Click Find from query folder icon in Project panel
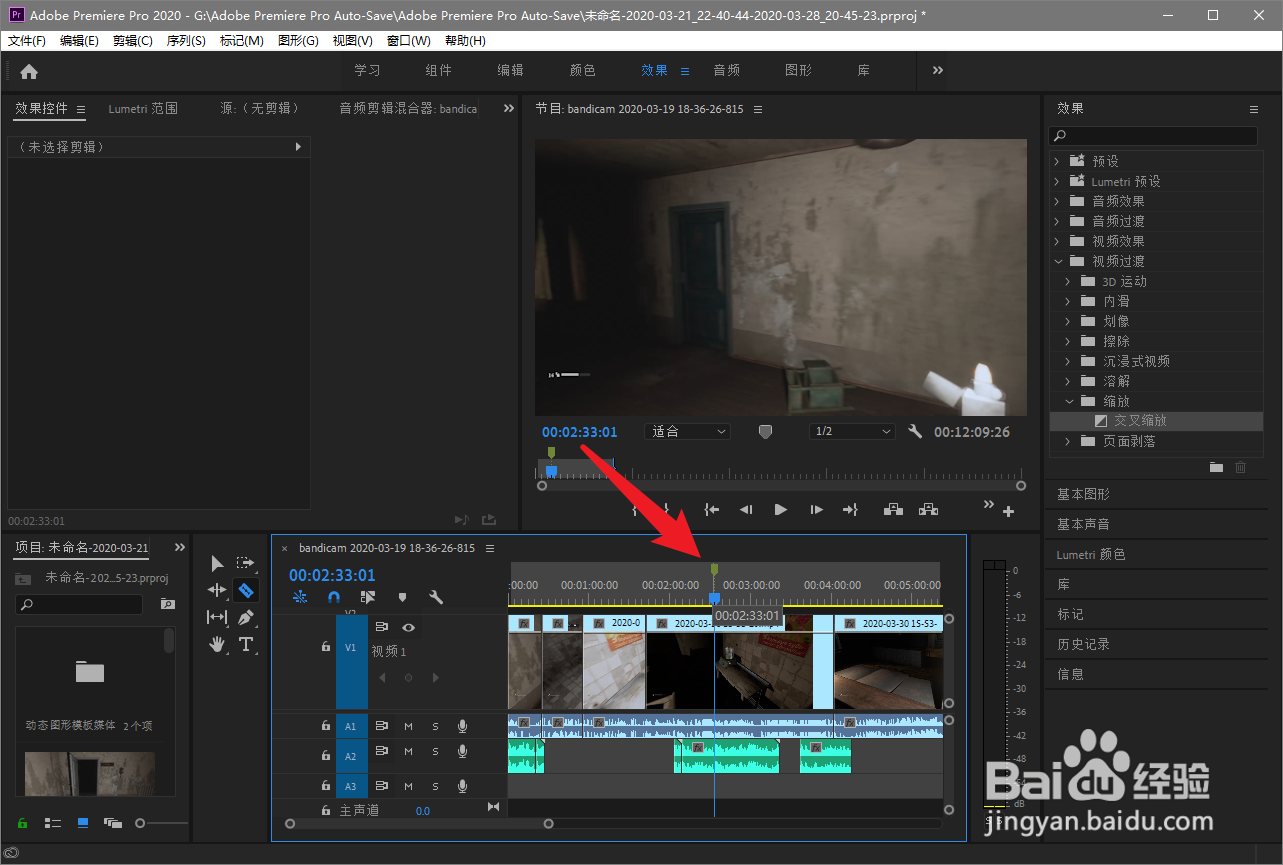 pos(167,604)
